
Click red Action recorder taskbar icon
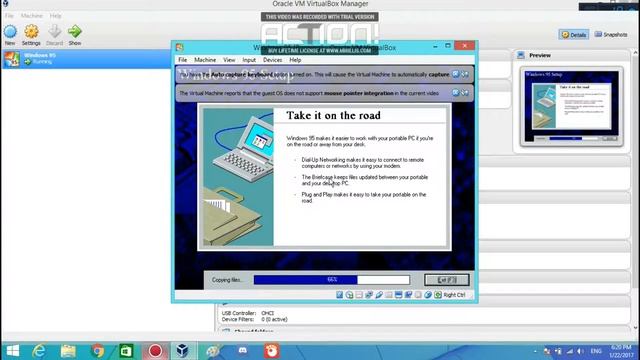tap(155, 351)
